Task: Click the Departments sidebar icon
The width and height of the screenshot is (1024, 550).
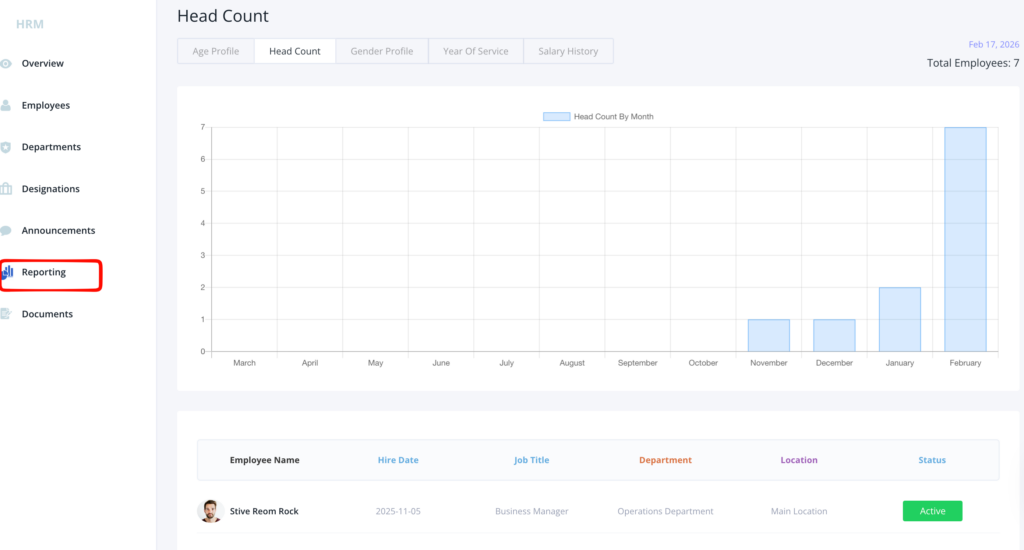Action: click(x=6, y=147)
